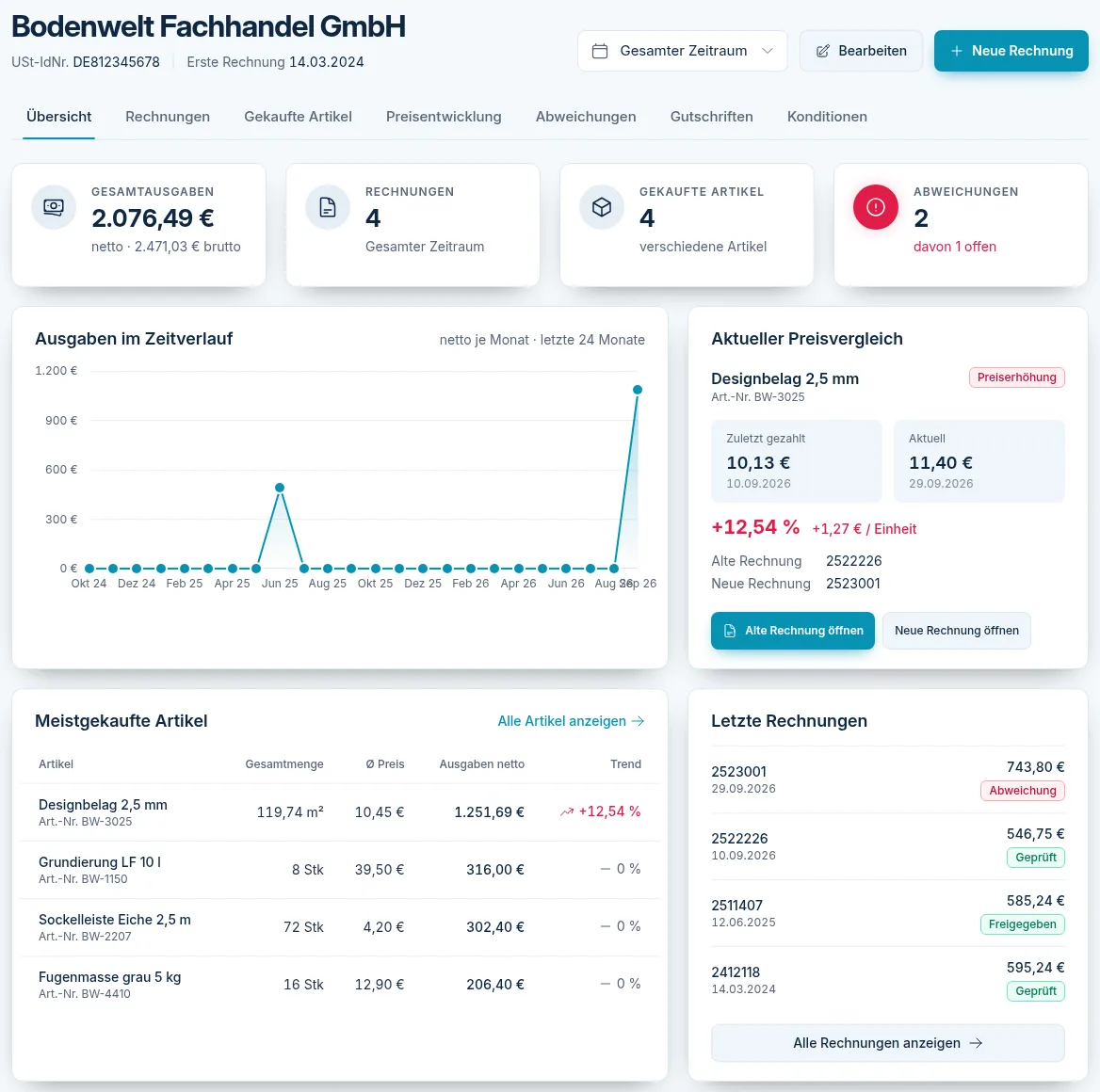
Task: Click the red Abweichungen alert icon
Action: 876,207
